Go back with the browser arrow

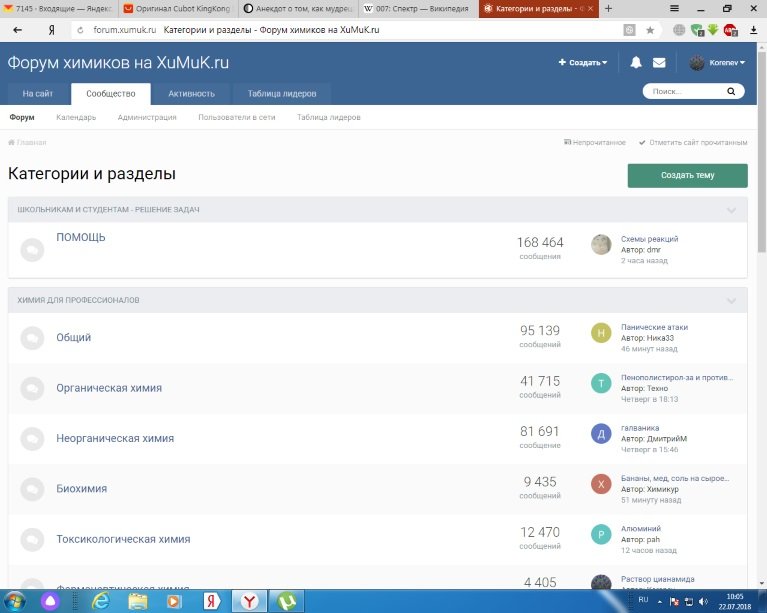click(x=17, y=30)
